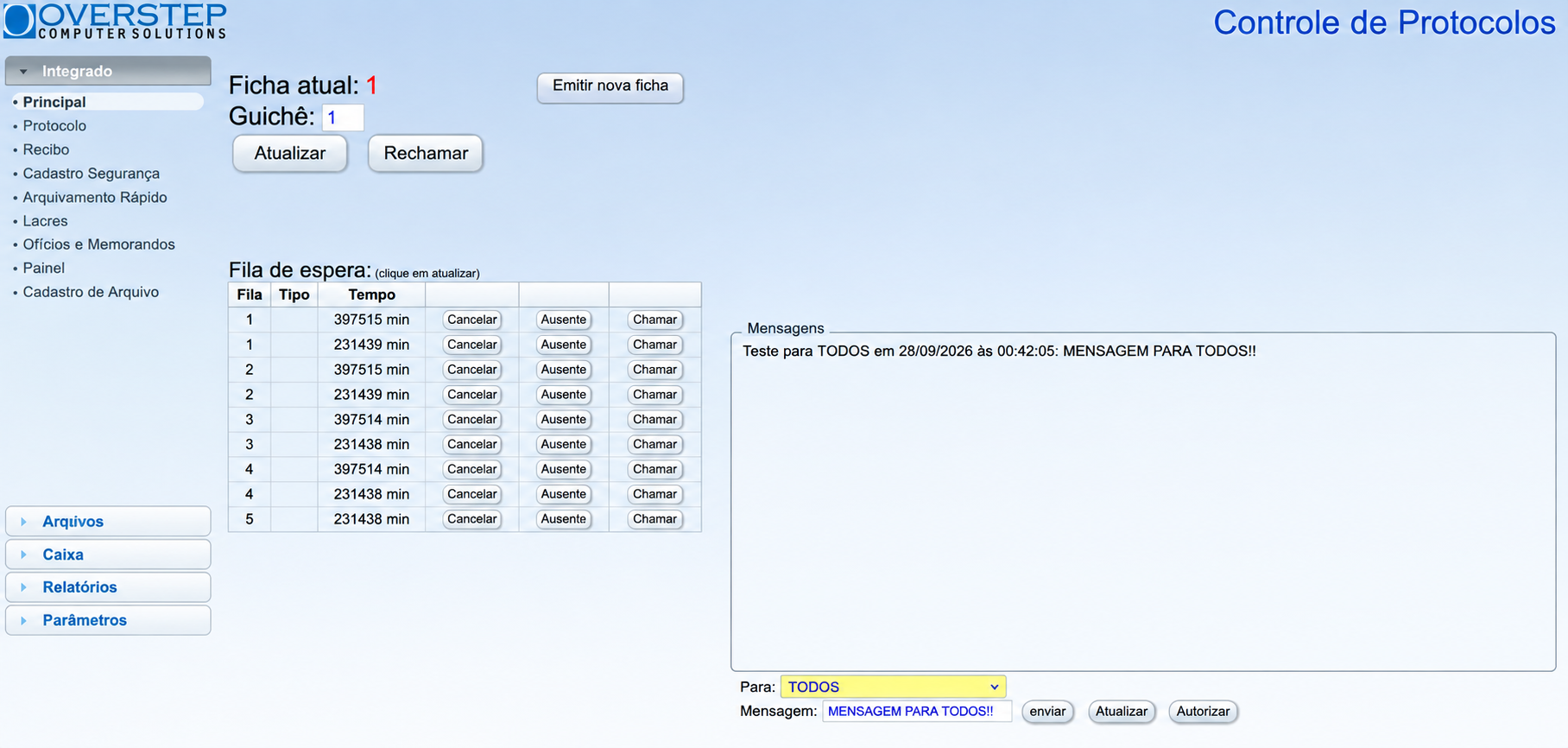Screen dimensions: 1568x748
Task: Open the Protocolo menu item
Action: pos(54,126)
